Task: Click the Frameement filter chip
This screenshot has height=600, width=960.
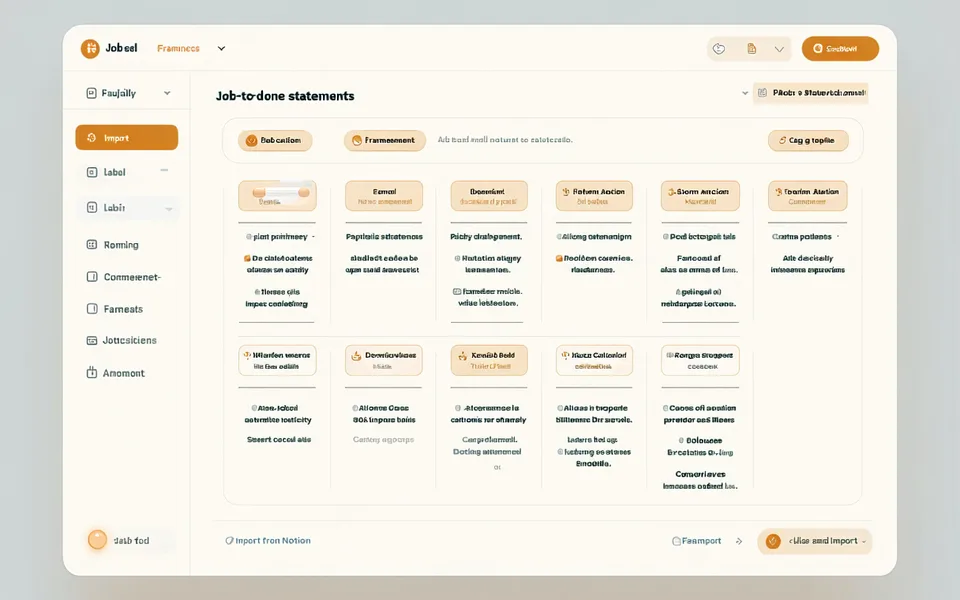Action: pos(384,141)
